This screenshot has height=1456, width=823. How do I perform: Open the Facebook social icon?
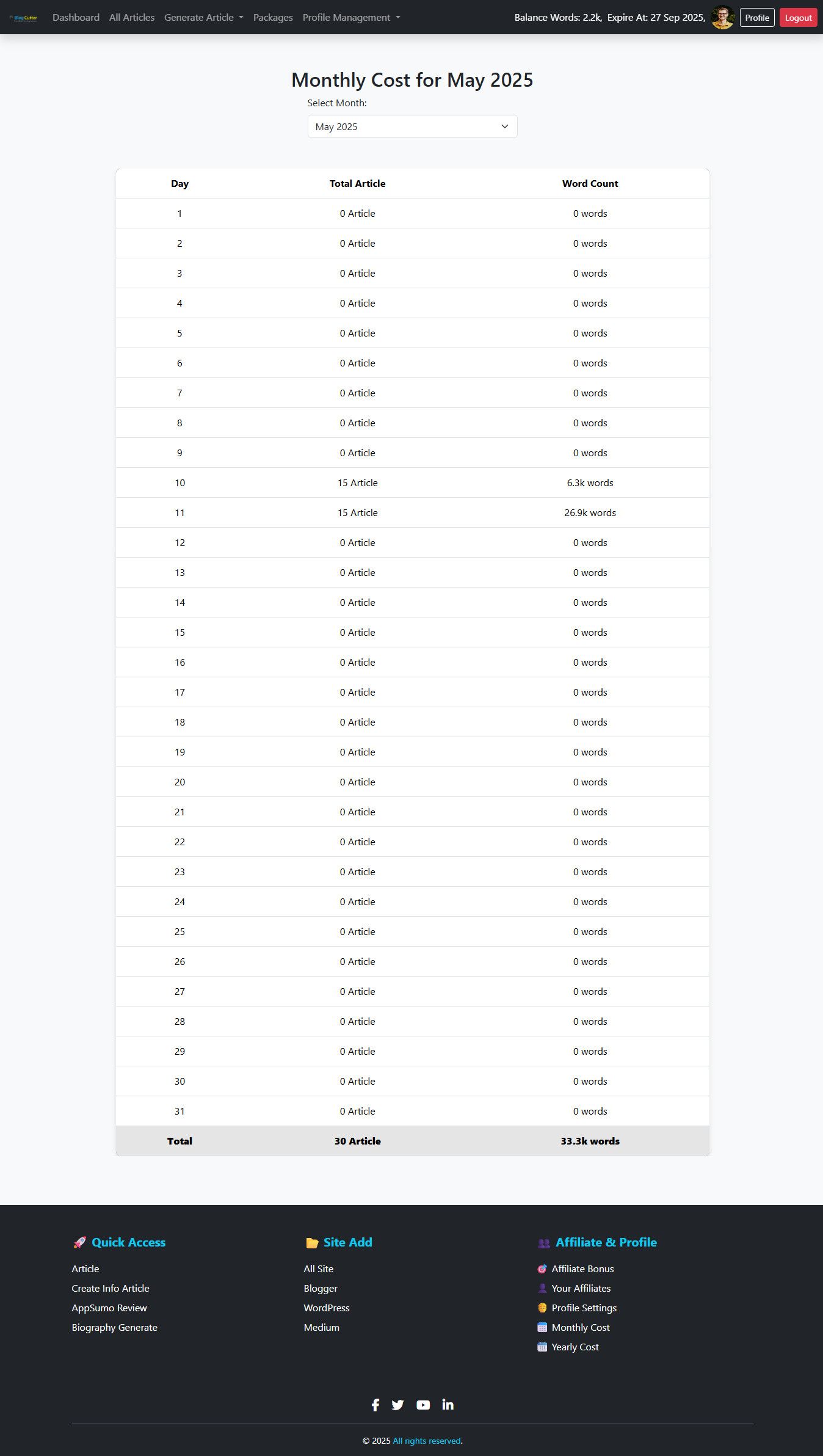[x=375, y=1405]
